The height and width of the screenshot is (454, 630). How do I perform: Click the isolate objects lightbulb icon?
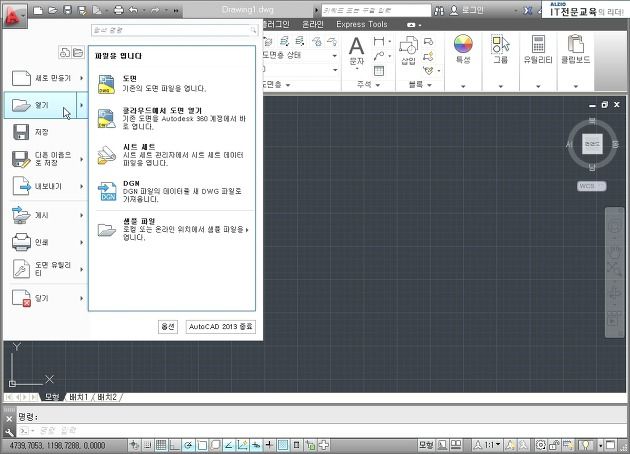[x=585, y=445]
